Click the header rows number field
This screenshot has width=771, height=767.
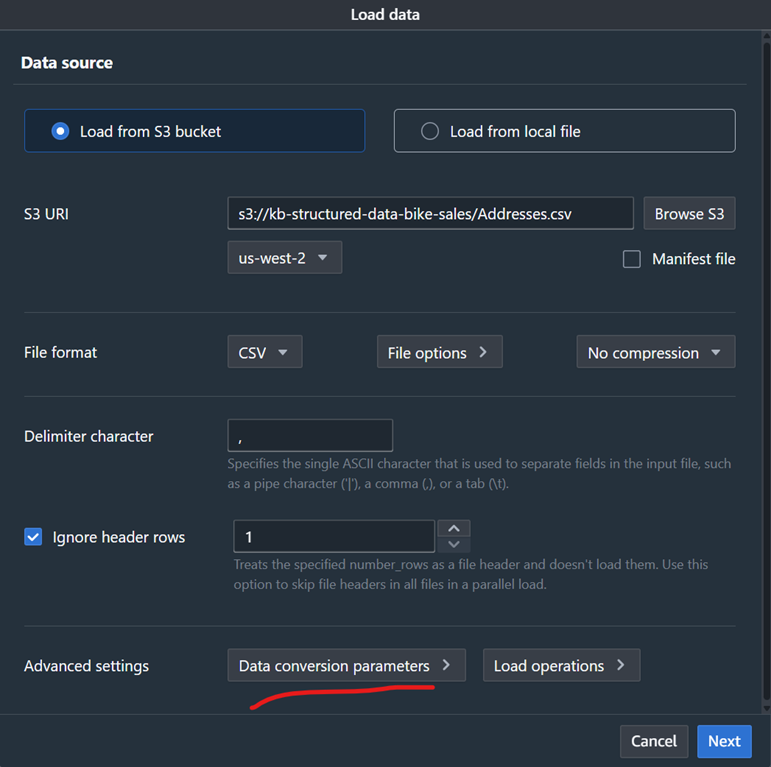point(334,537)
